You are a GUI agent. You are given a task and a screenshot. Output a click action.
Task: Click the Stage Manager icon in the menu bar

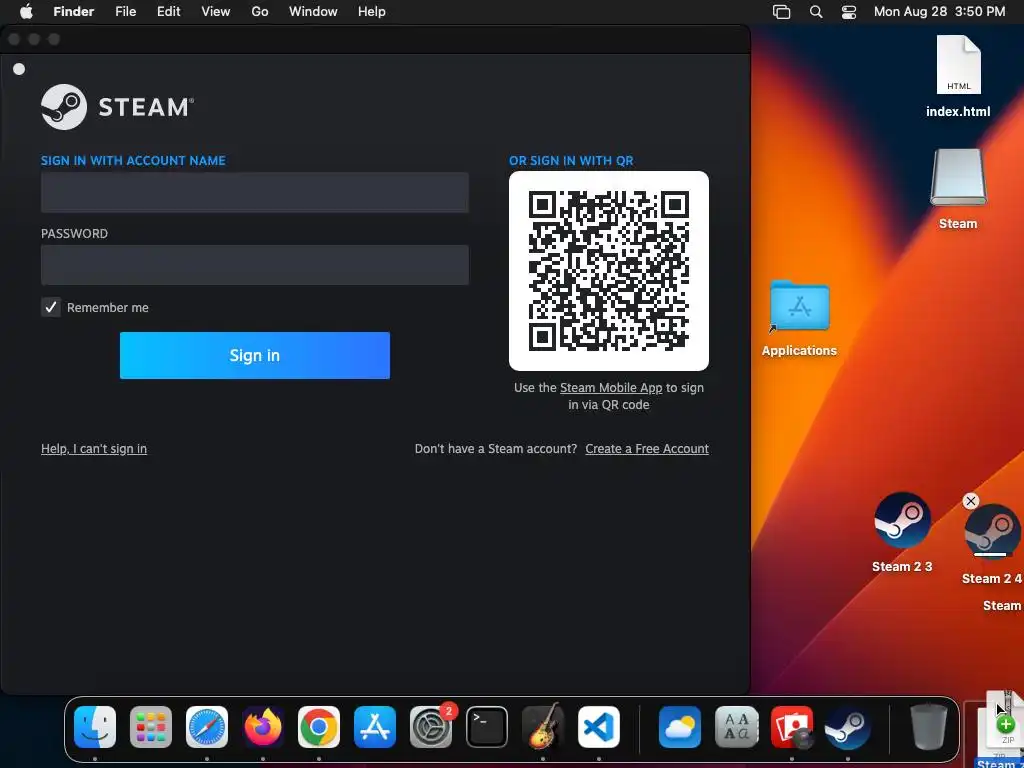tap(782, 11)
